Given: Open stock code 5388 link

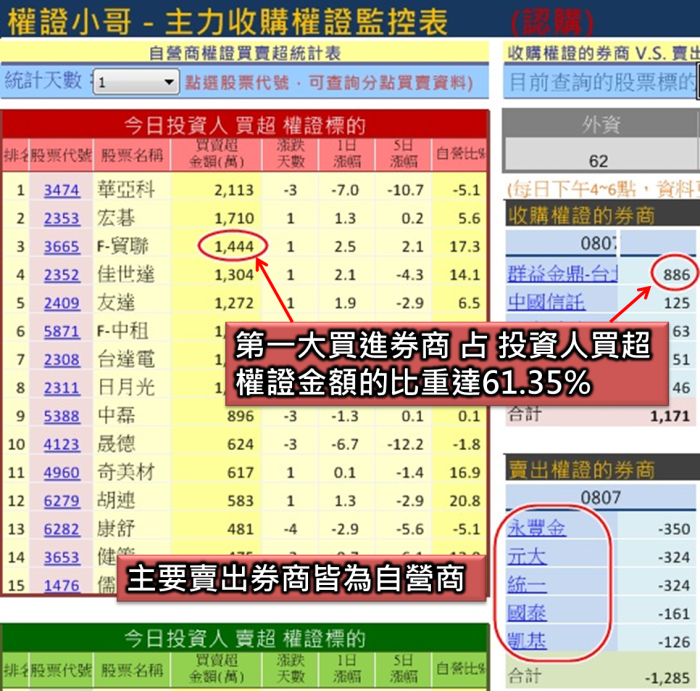Looking at the screenshot, I should tap(62, 416).
